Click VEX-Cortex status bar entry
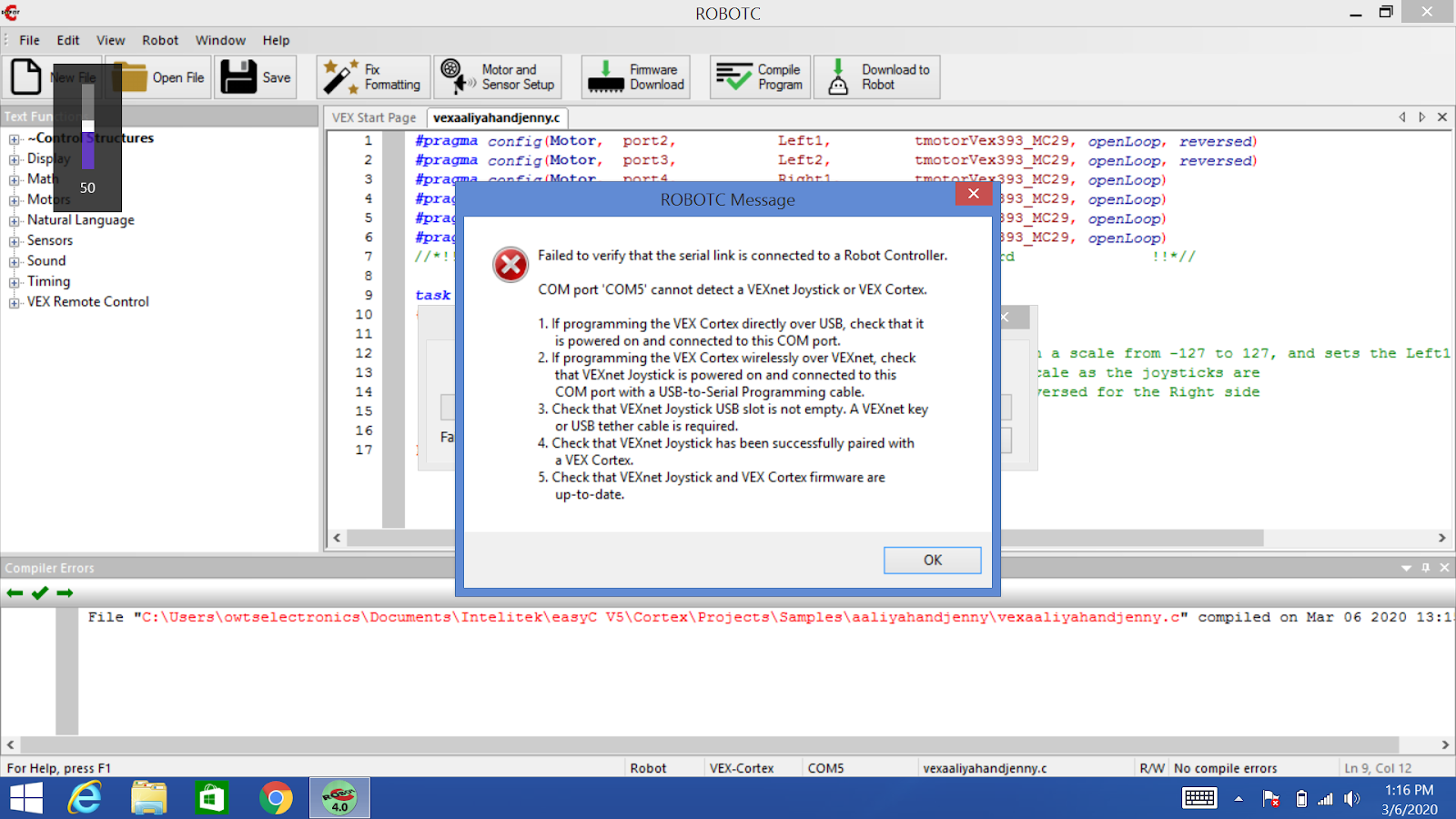The image size is (1456, 819). [742, 768]
